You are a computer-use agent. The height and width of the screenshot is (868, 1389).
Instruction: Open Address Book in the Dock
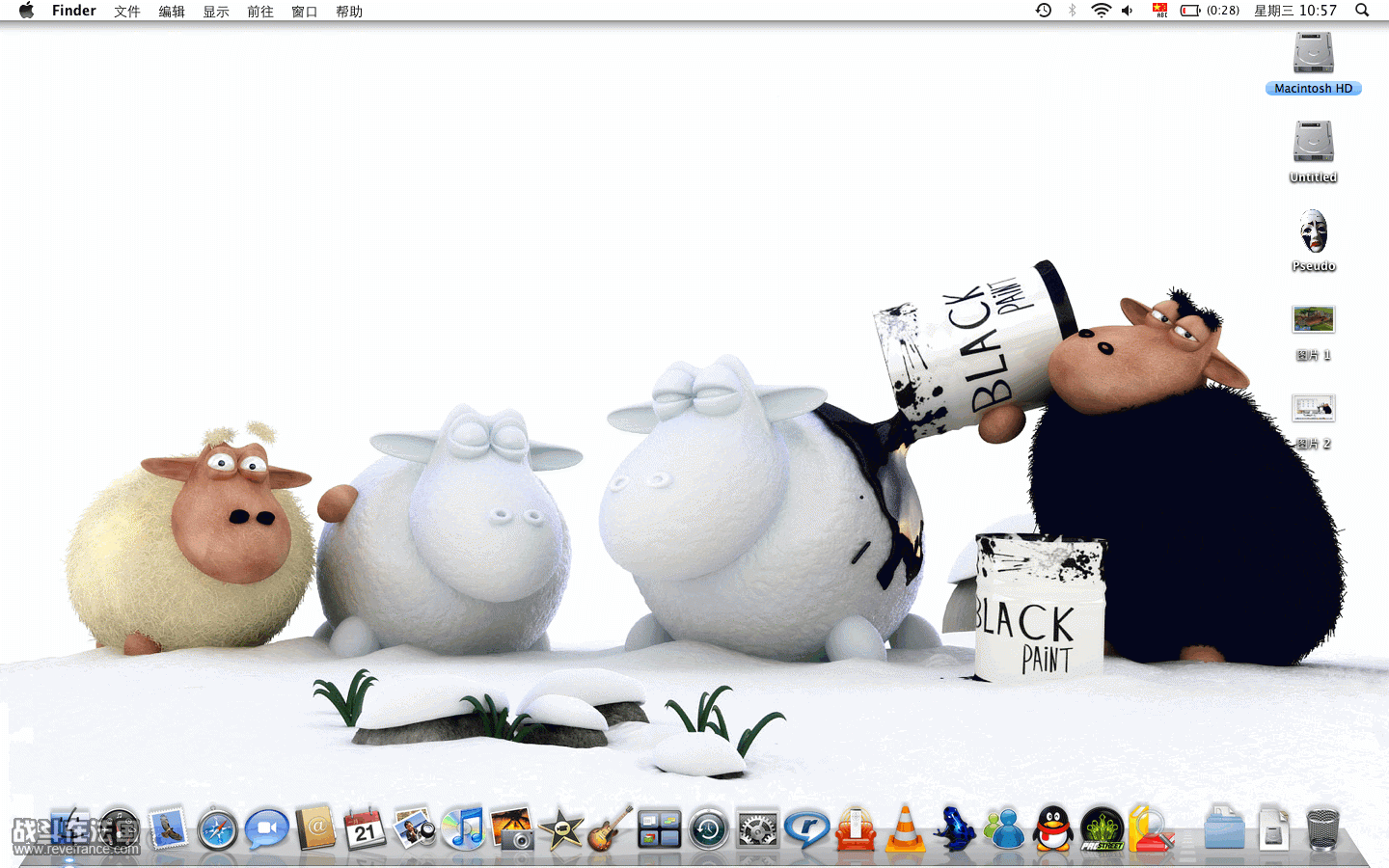(x=315, y=828)
